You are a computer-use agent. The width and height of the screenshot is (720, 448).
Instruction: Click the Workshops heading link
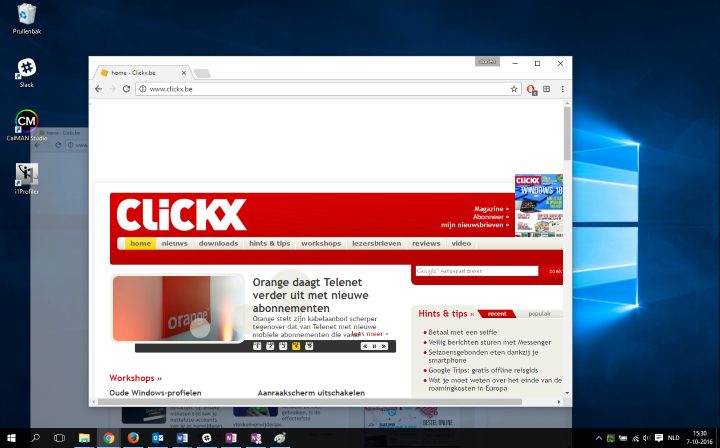click(132, 378)
